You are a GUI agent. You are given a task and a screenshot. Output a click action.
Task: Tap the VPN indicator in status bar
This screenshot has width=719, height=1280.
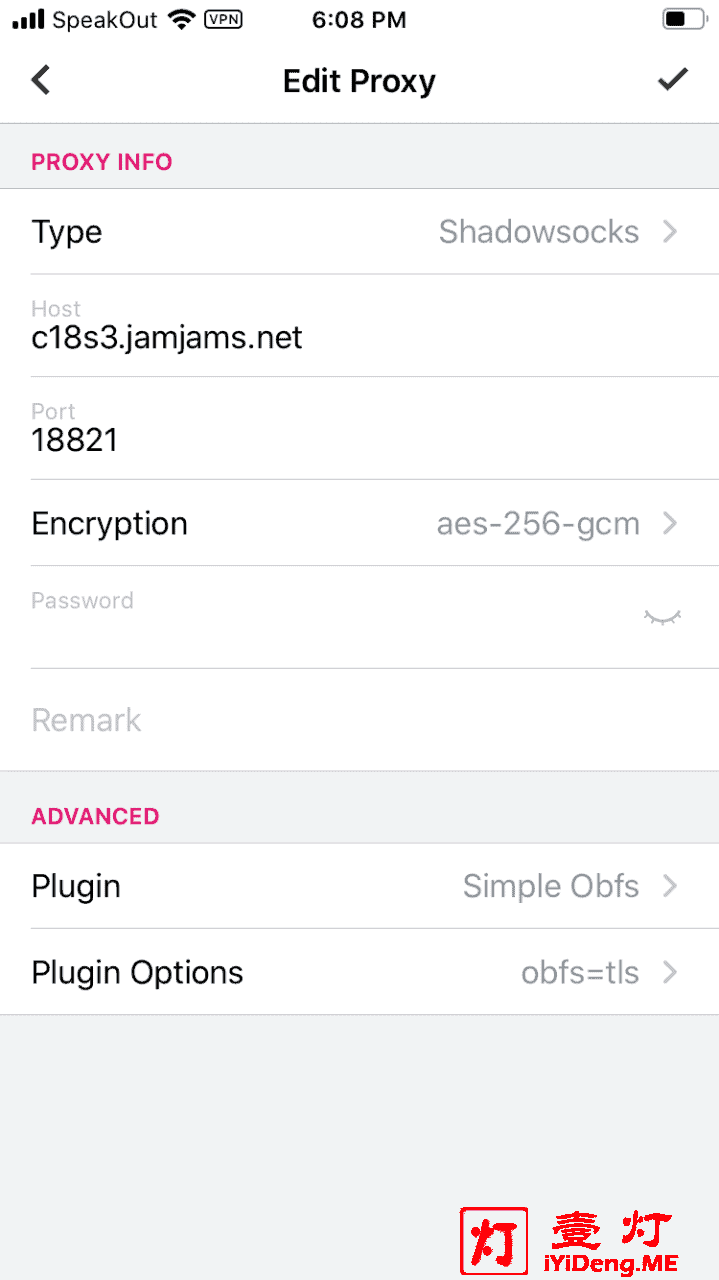coord(222,20)
